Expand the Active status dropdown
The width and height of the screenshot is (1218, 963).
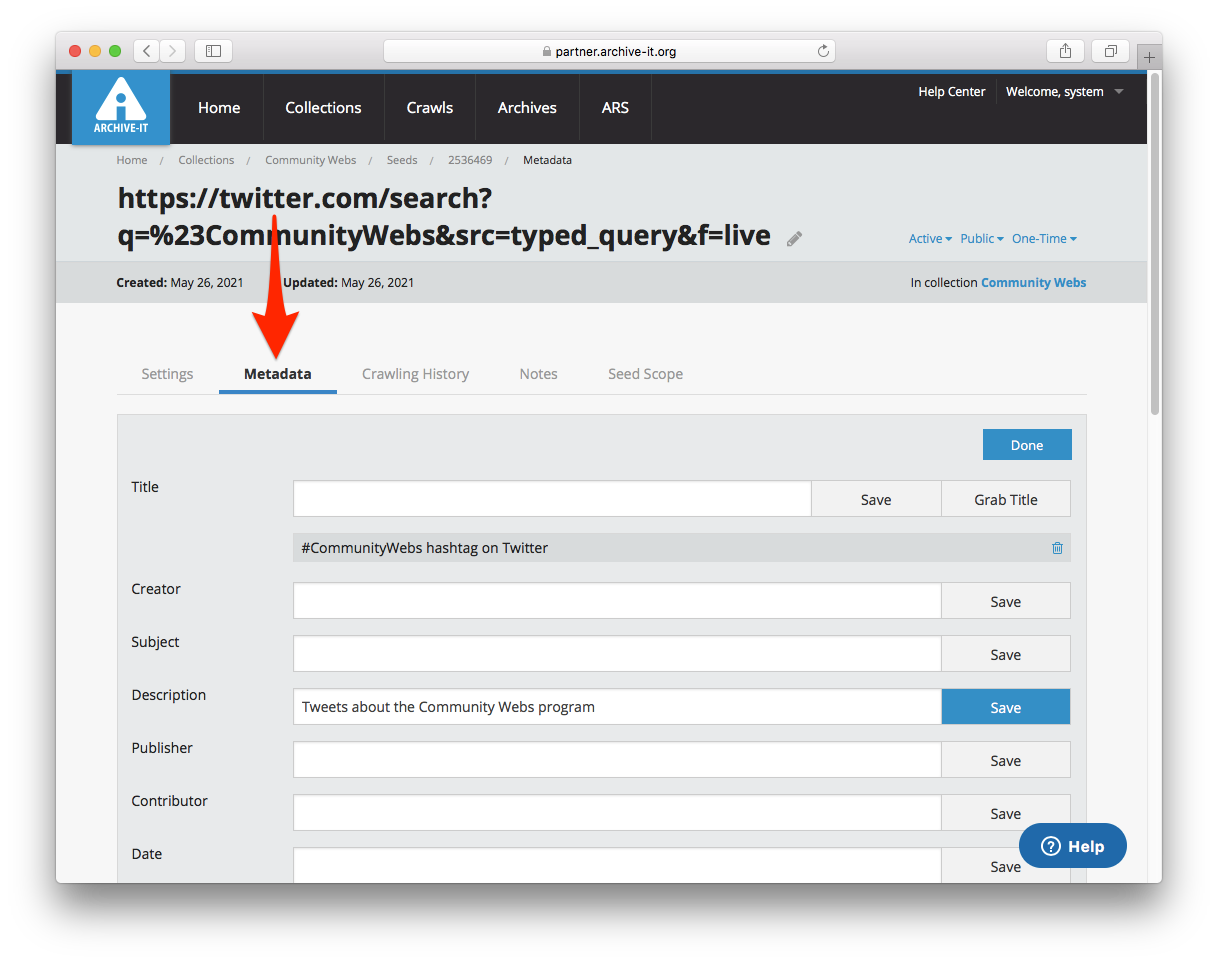coord(929,239)
